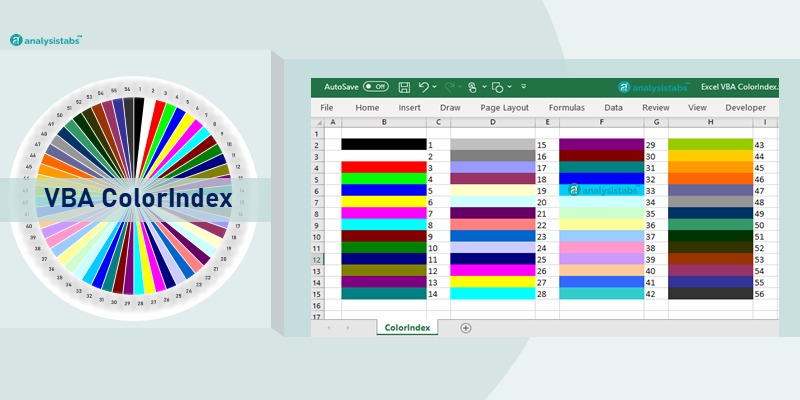Switch to the Review tab

[656, 108]
